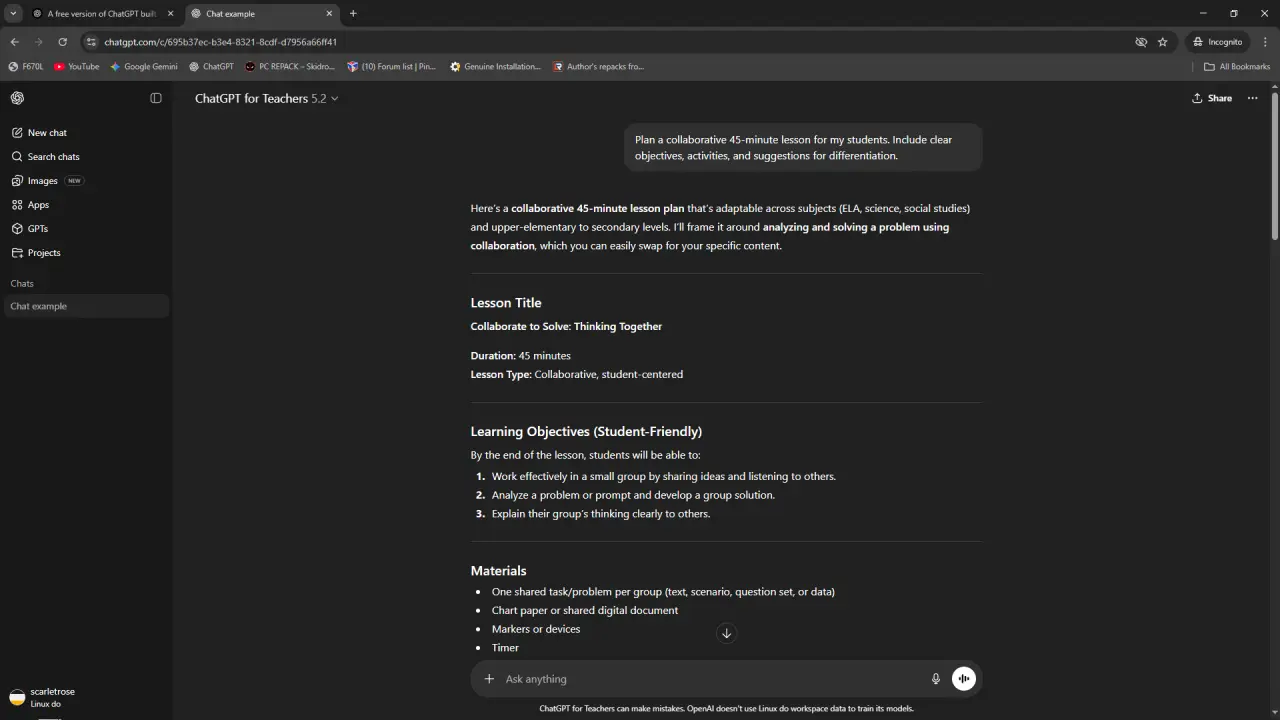Click 'Duration: 45 minutes' line

[521, 356]
